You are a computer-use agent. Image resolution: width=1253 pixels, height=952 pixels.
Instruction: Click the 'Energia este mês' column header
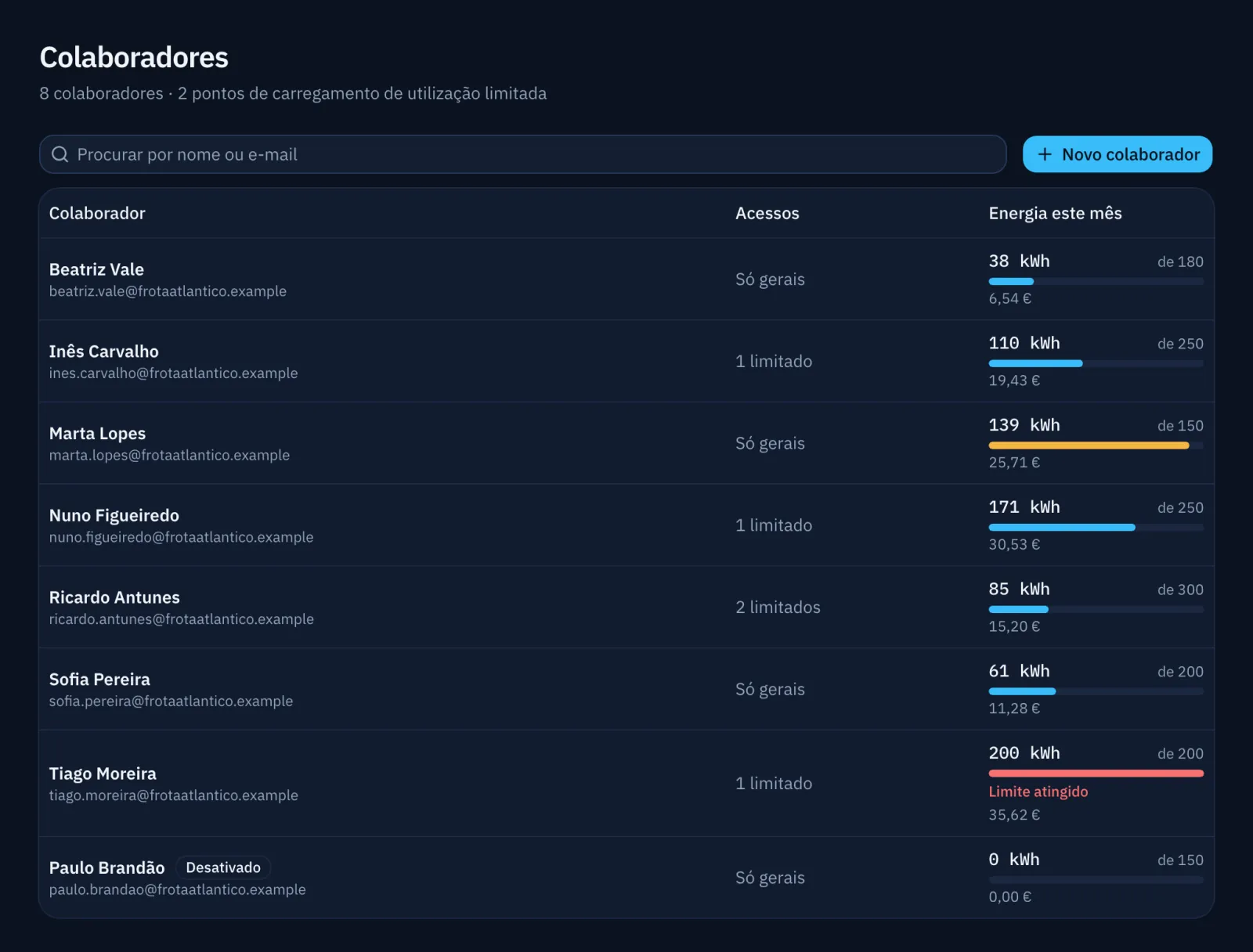click(1055, 213)
